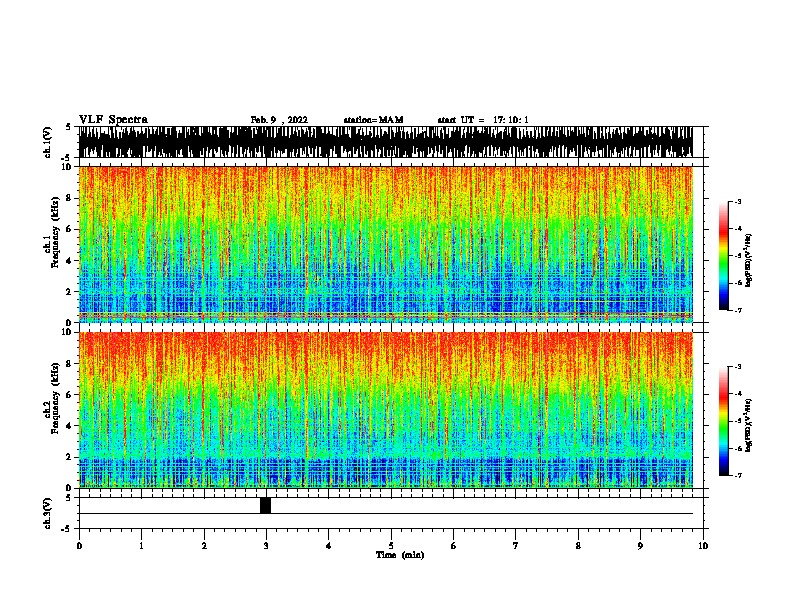Click the time axis tick label "2"

204,546
